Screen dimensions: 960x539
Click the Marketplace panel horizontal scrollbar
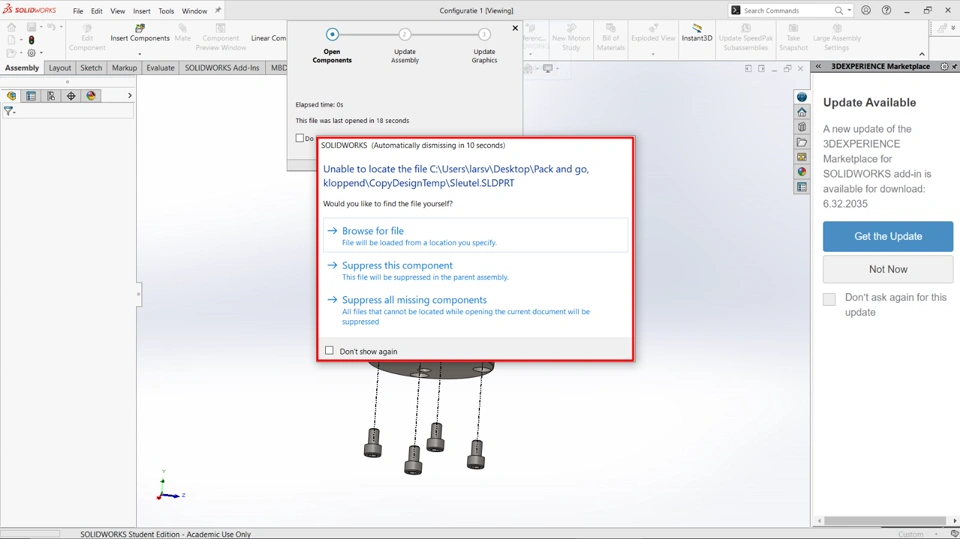click(884, 521)
